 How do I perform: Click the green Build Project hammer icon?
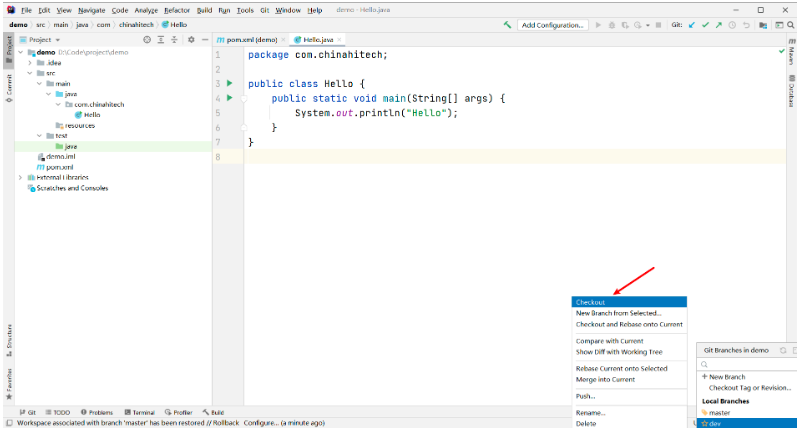click(x=507, y=25)
